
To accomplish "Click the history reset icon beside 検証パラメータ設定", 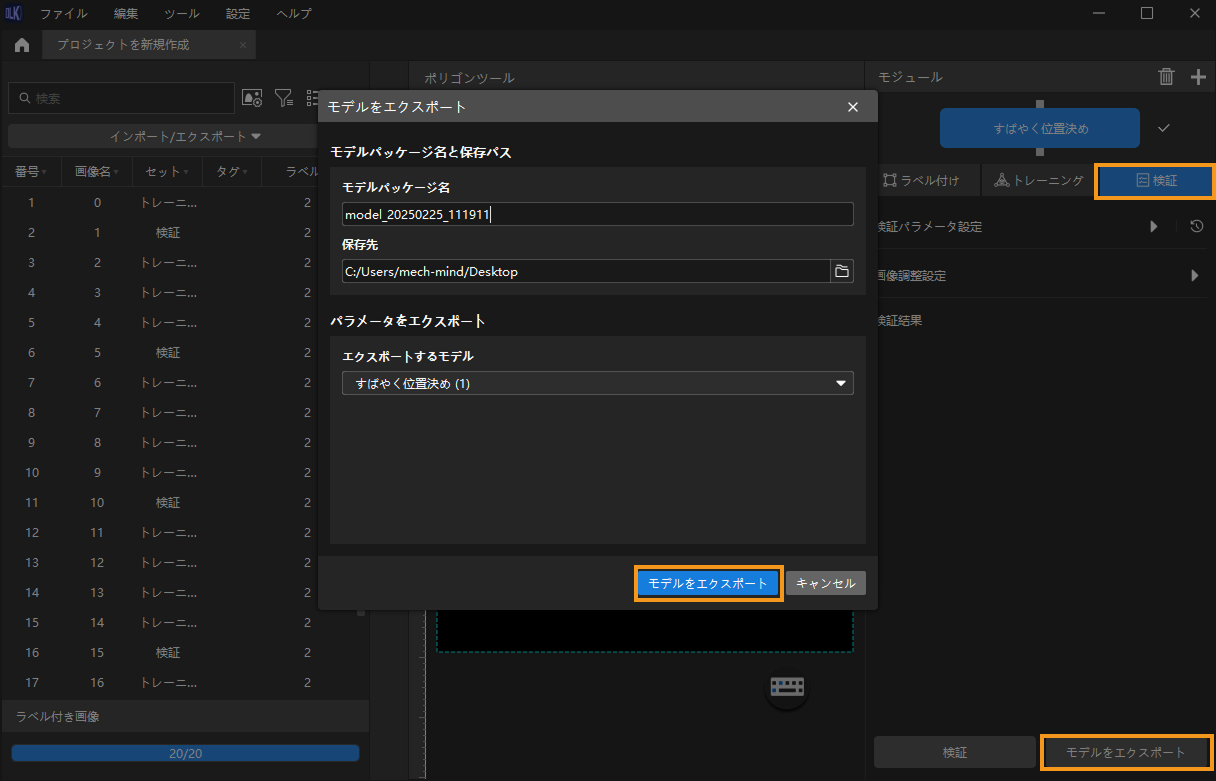I will point(1197,227).
